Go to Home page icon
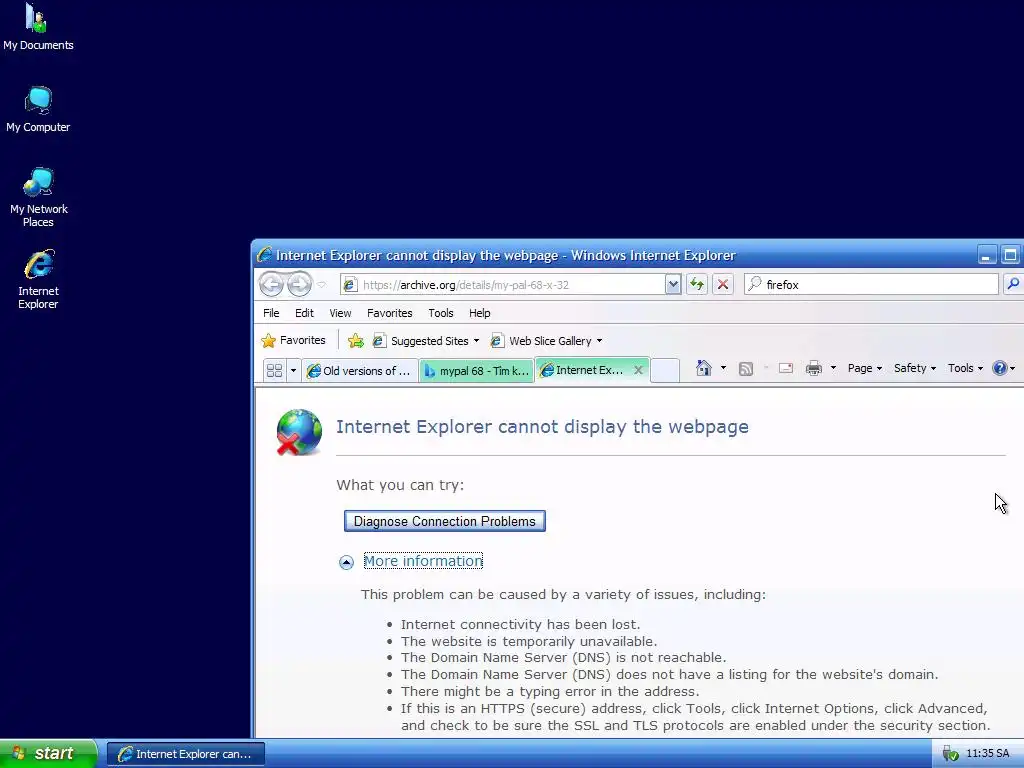Screen dimensions: 1024x768 [x=703, y=368]
